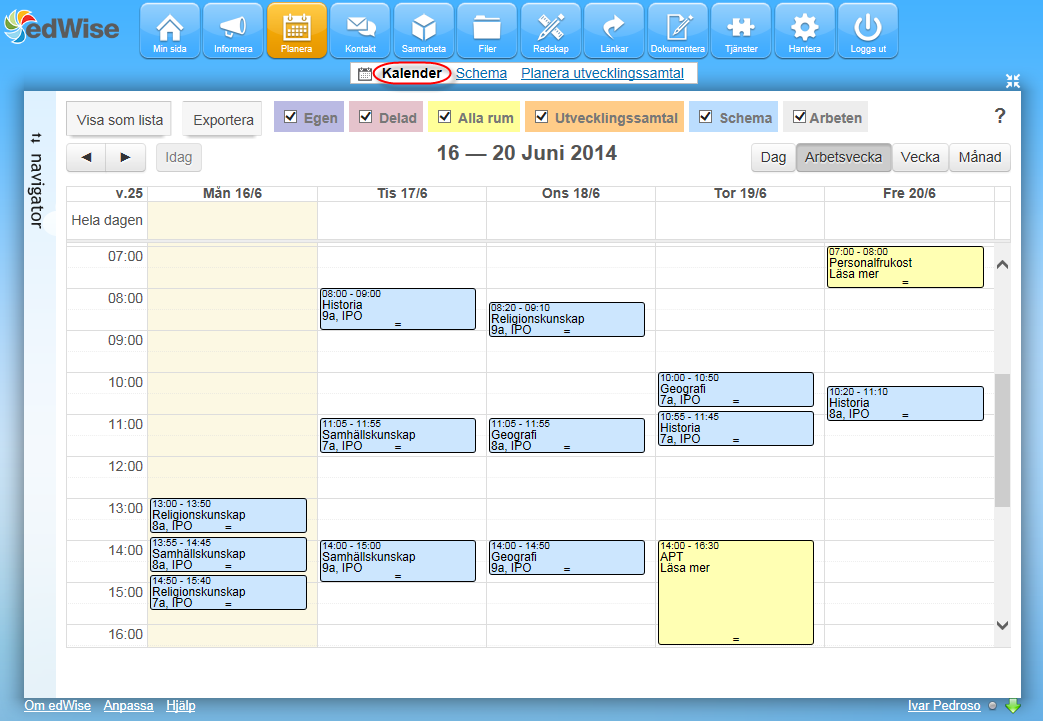The height and width of the screenshot is (721, 1043).
Task: Open Planera utvecklingssamtal tab
Action: (602, 73)
